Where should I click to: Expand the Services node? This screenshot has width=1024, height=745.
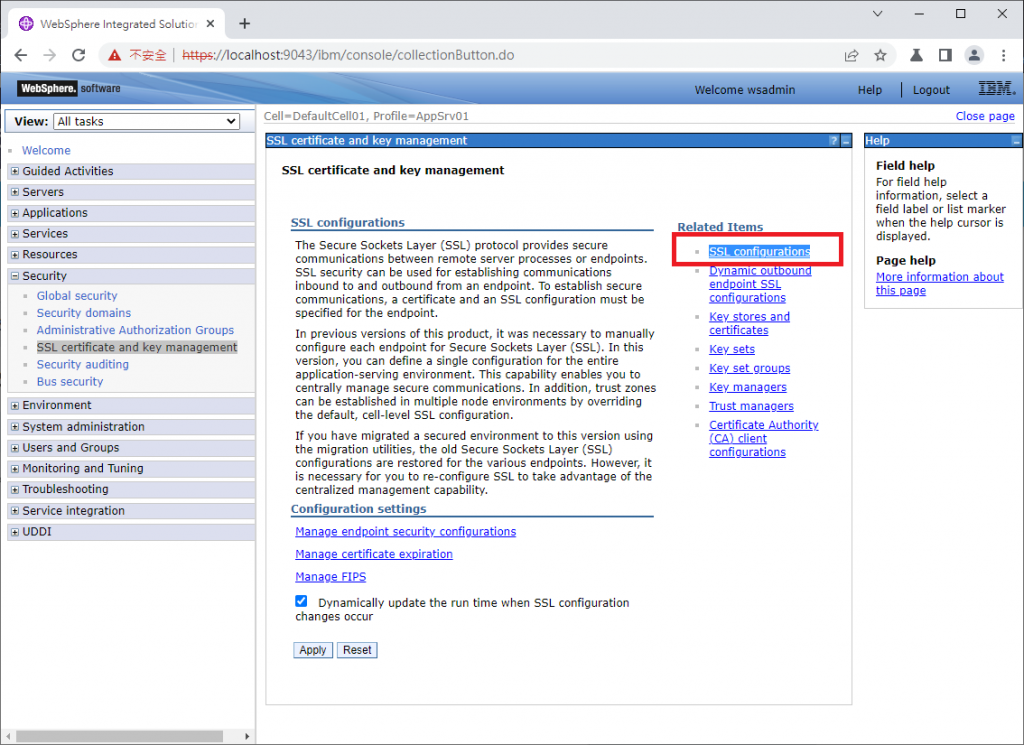coord(15,234)
